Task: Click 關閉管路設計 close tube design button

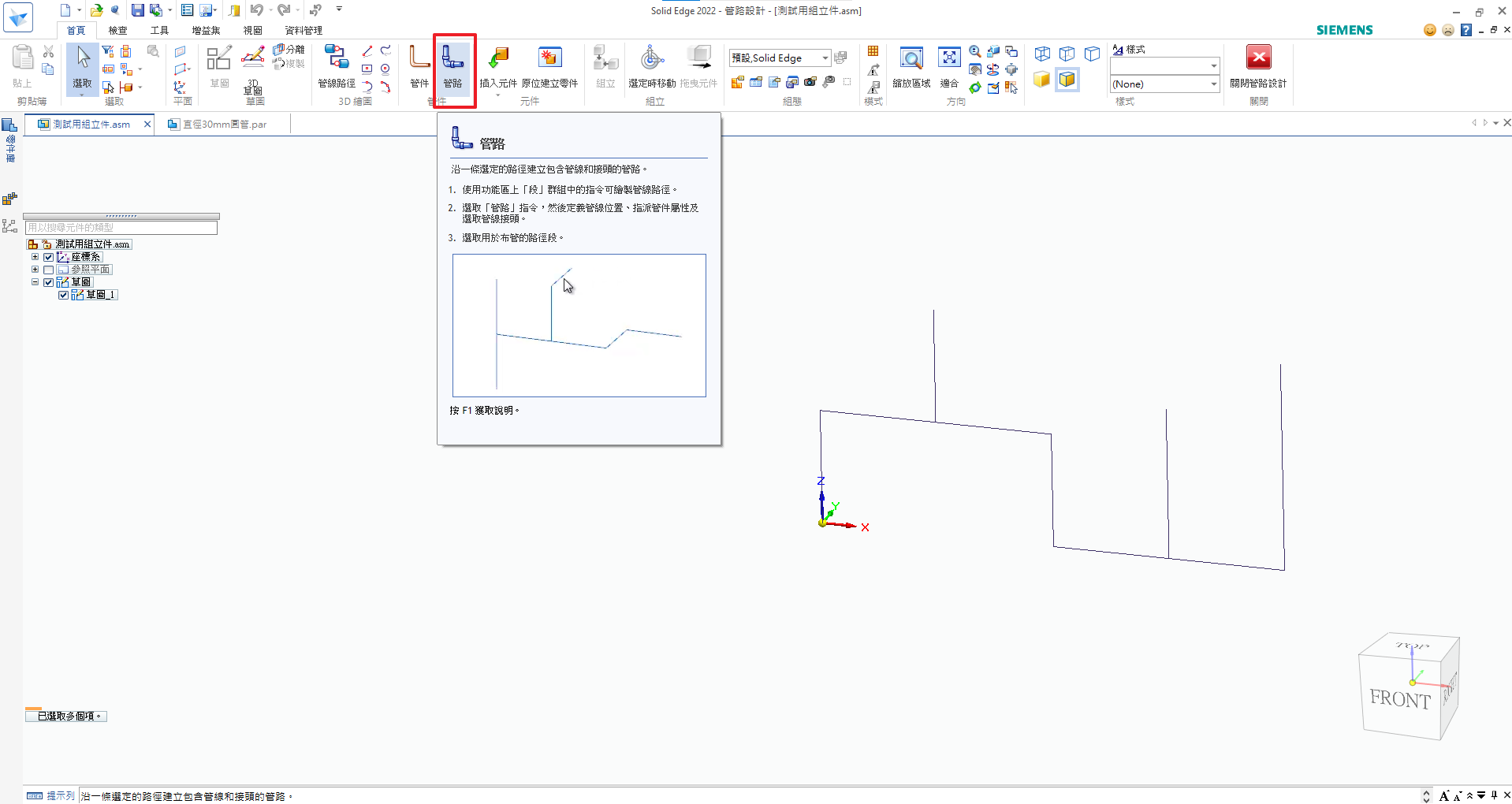Action: coord(1258,67)
